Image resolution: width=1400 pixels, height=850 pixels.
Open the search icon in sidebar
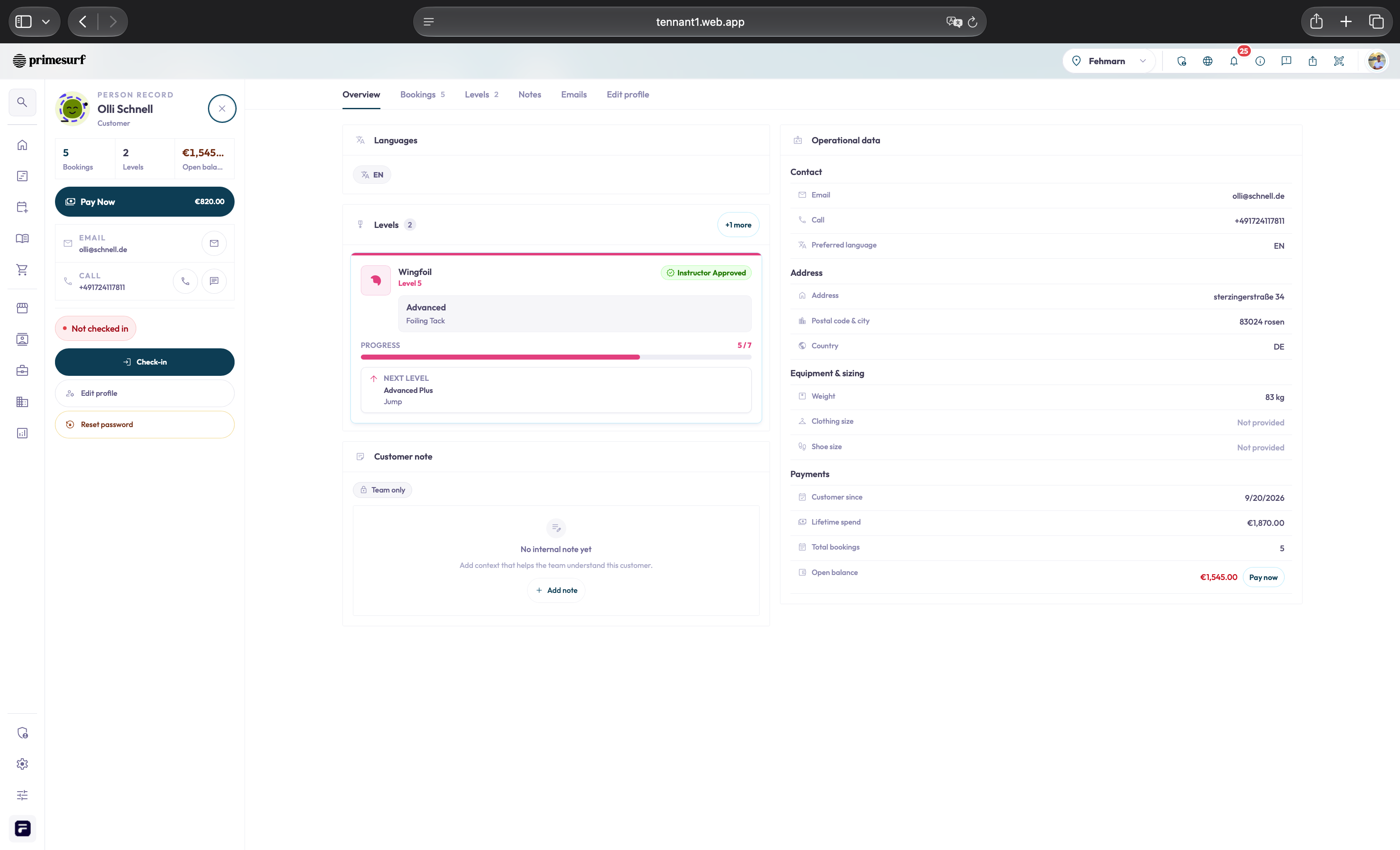22,102
